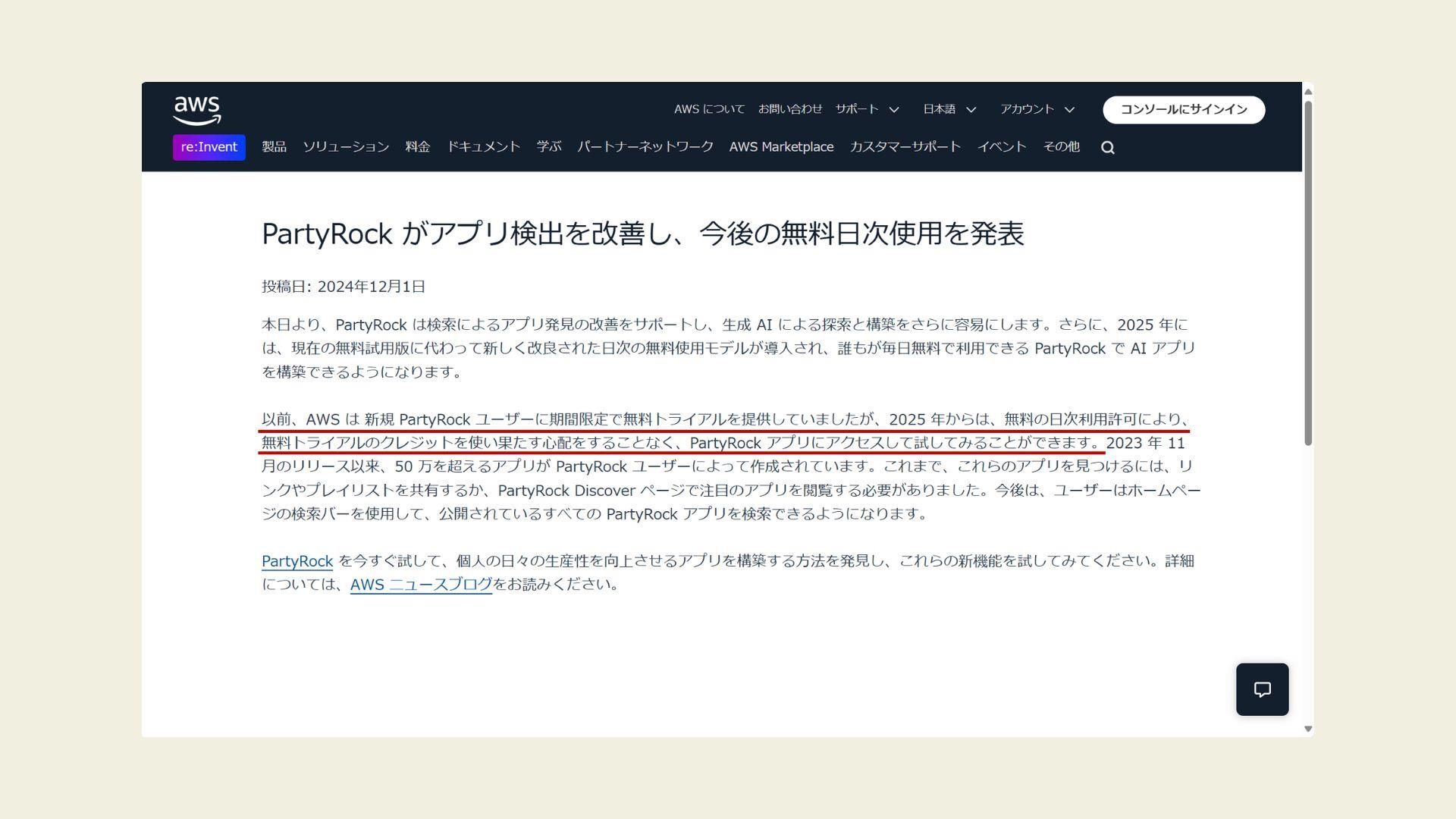This screenshot has width=1456, height=819.
Task: Click the underlined sentence starting 以前、AWS は
Action: (725, 431)
